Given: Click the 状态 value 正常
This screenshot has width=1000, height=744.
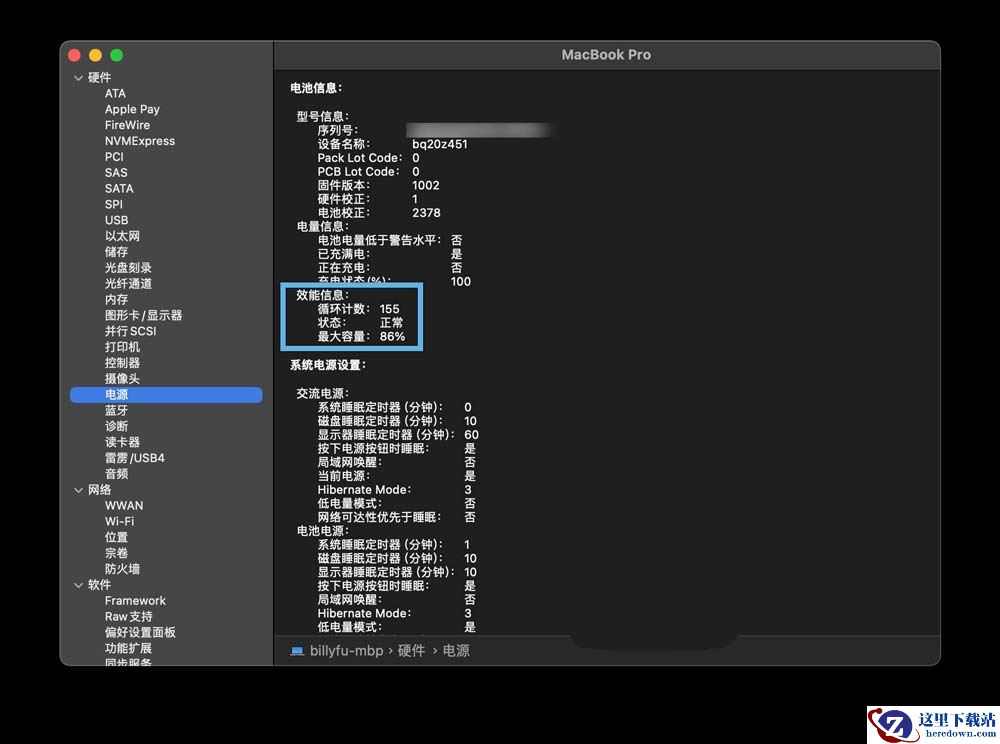Looking at the screenshot, I should [x=392, y=323].
